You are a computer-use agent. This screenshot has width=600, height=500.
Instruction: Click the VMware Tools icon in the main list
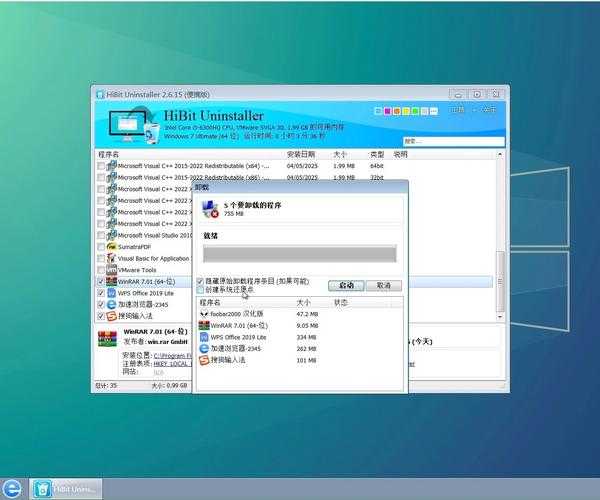(x=112, y=270)
